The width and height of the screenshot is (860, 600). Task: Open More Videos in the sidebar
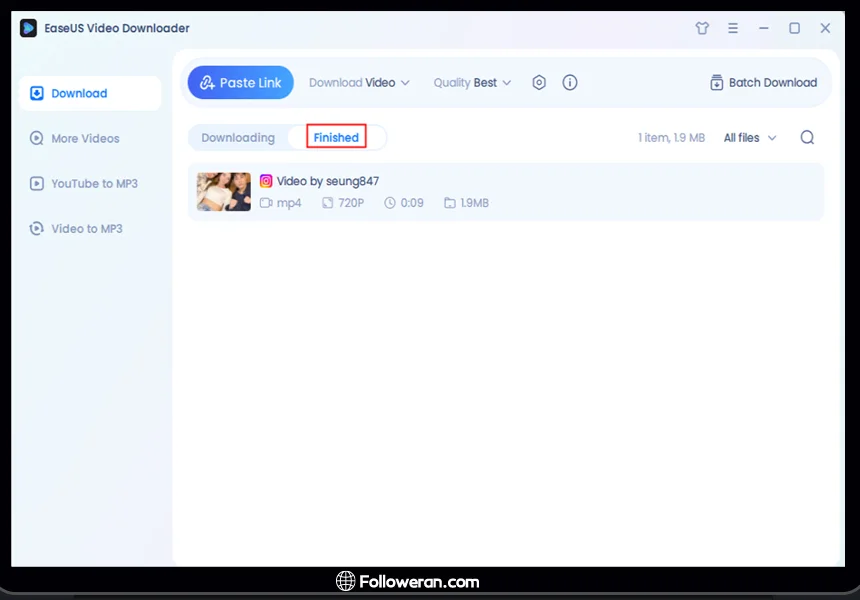[x=85, y=139]
